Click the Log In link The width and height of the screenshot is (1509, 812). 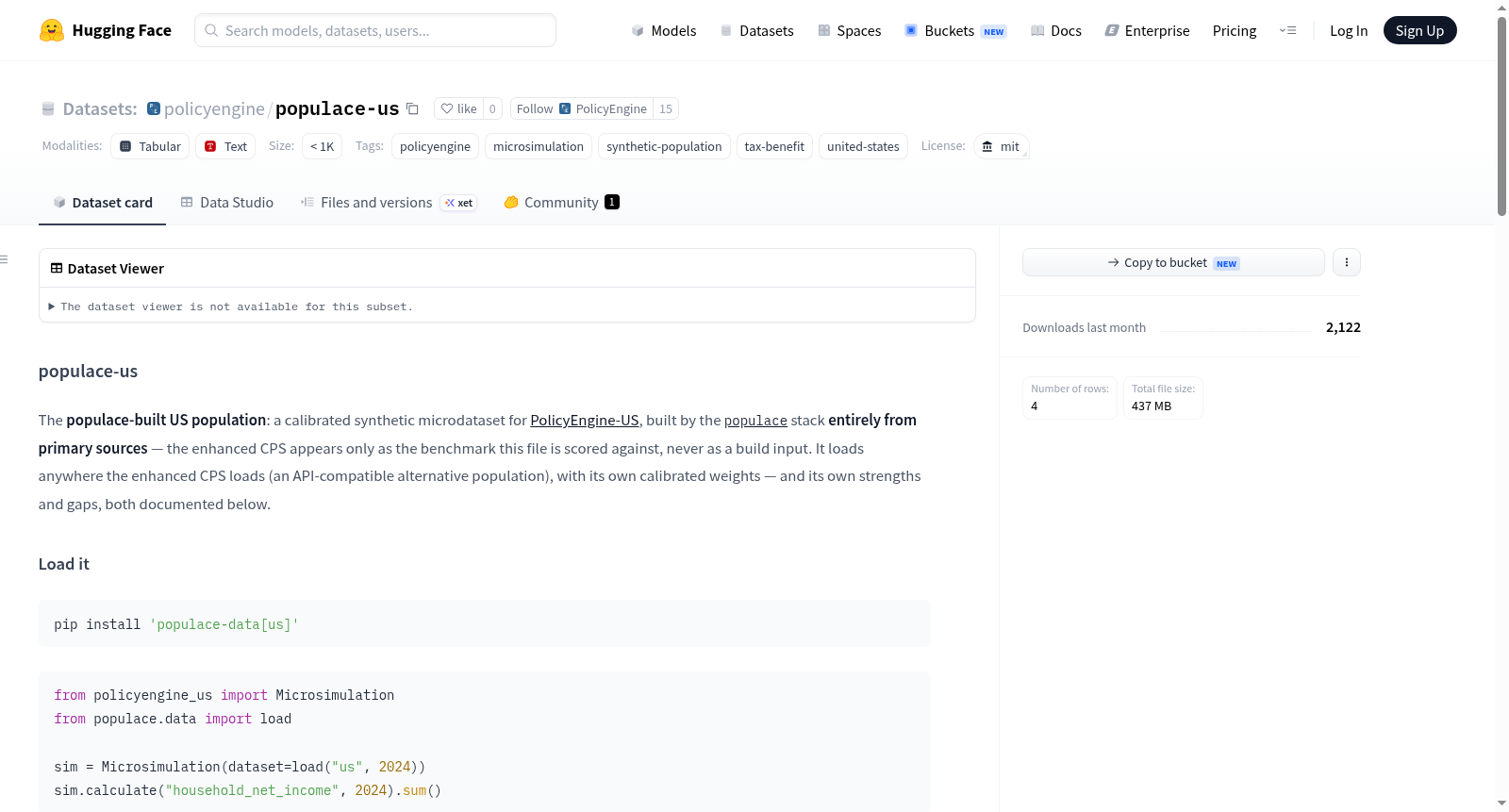pyautogui.click(x=1349, y=30)
